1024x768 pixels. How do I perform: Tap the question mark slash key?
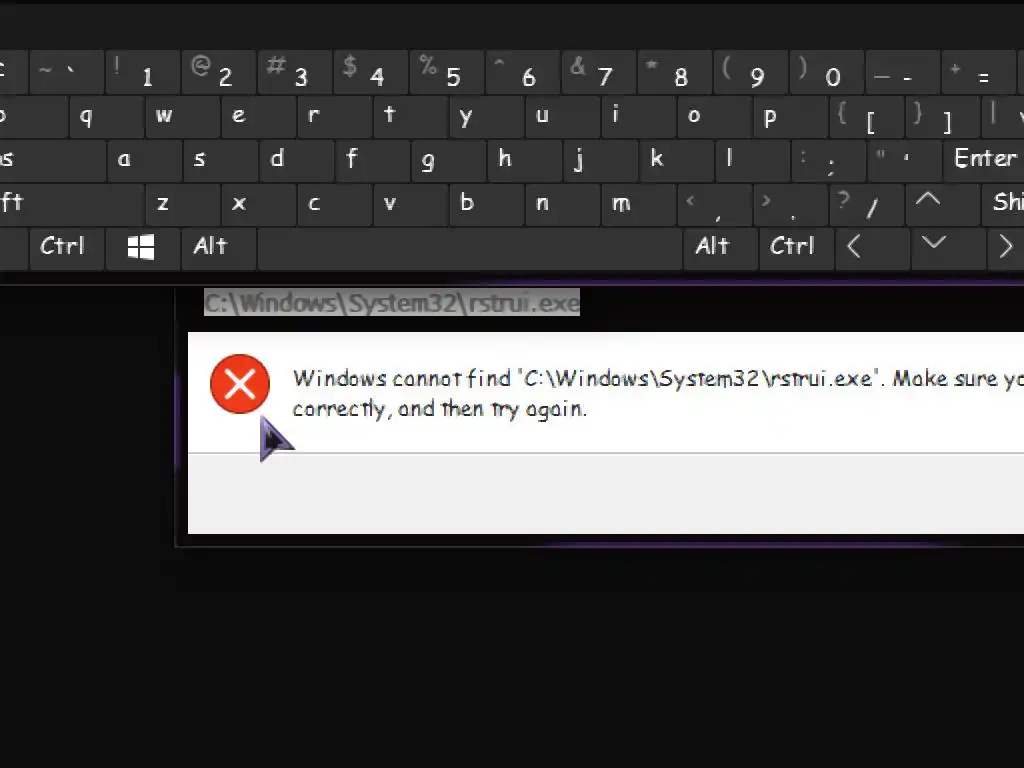pos(866,204)
